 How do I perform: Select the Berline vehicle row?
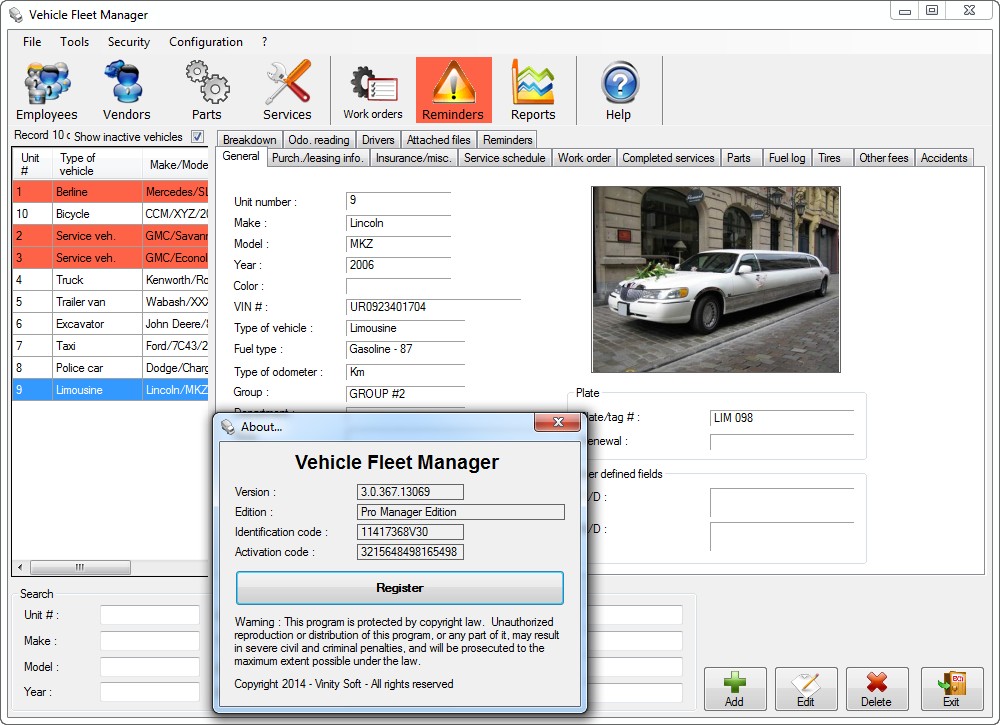tap(110, 192)
